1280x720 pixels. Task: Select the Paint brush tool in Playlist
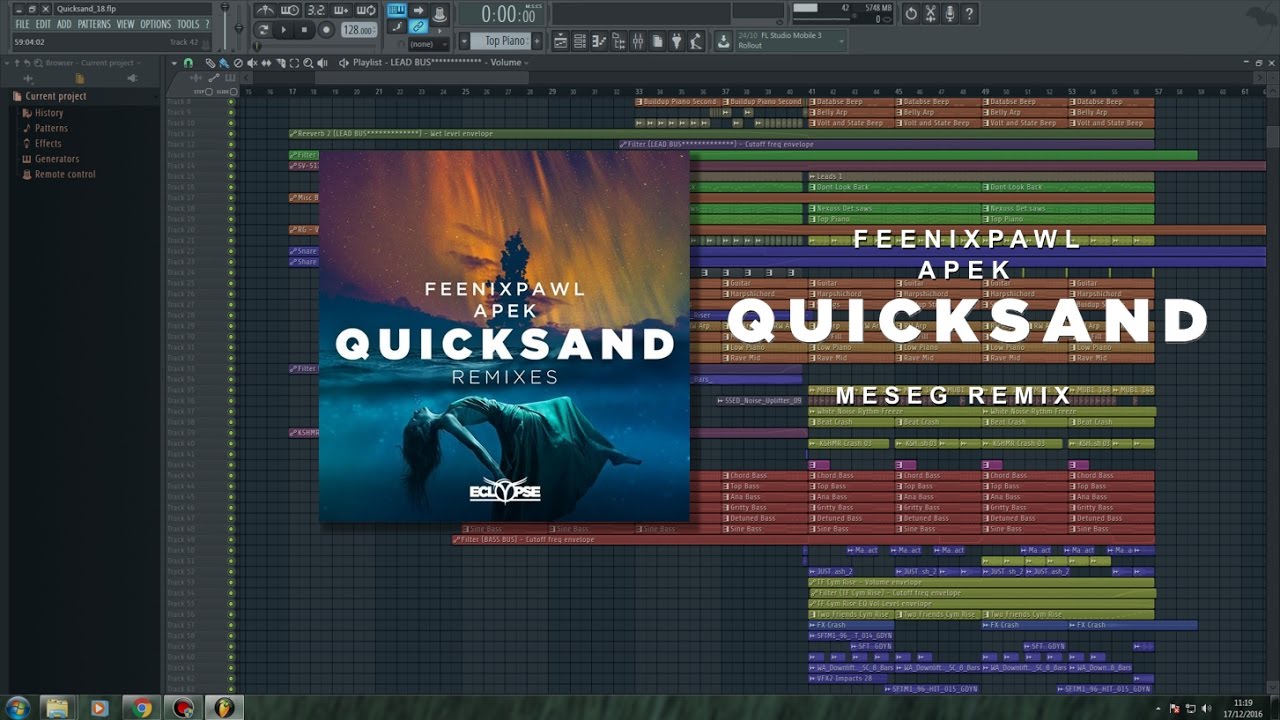224,63
